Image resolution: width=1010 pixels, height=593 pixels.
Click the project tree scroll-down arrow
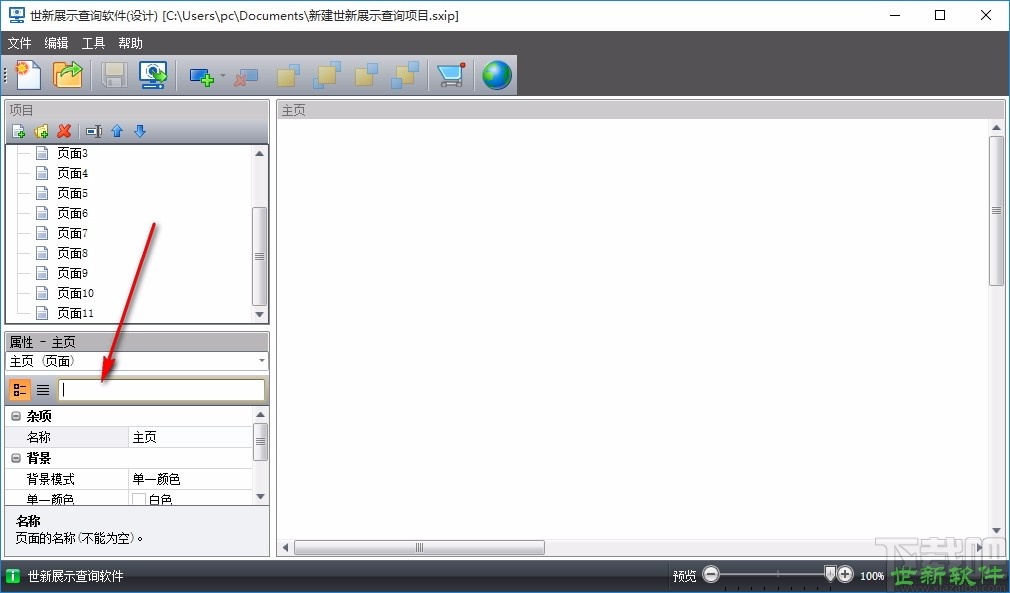(260, 314)
